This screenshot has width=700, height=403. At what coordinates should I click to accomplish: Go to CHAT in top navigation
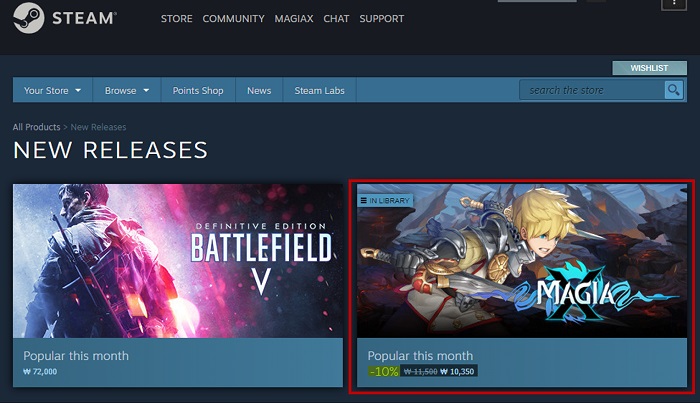[x=336, y=19]
